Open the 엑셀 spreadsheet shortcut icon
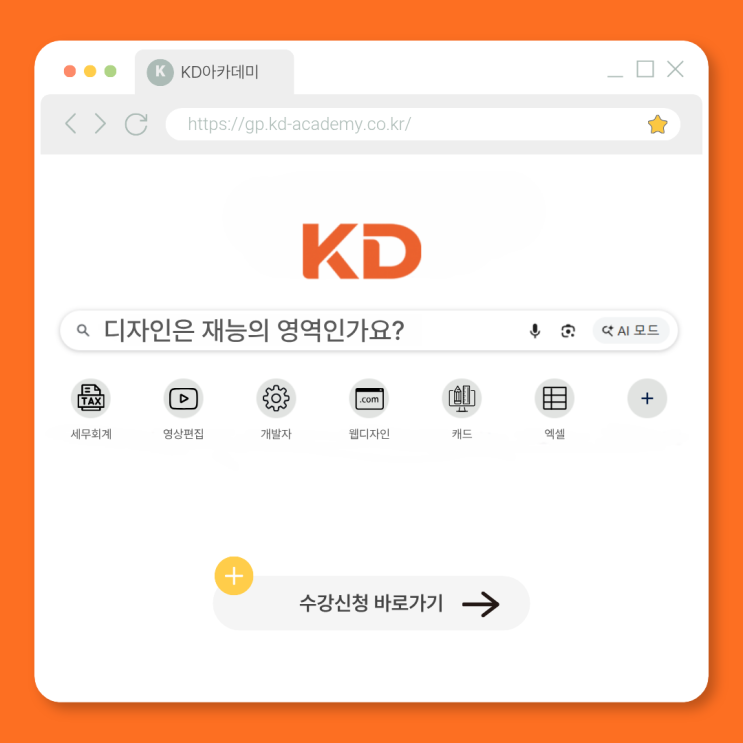Screen dimensions: 743x743 [554, 398]
